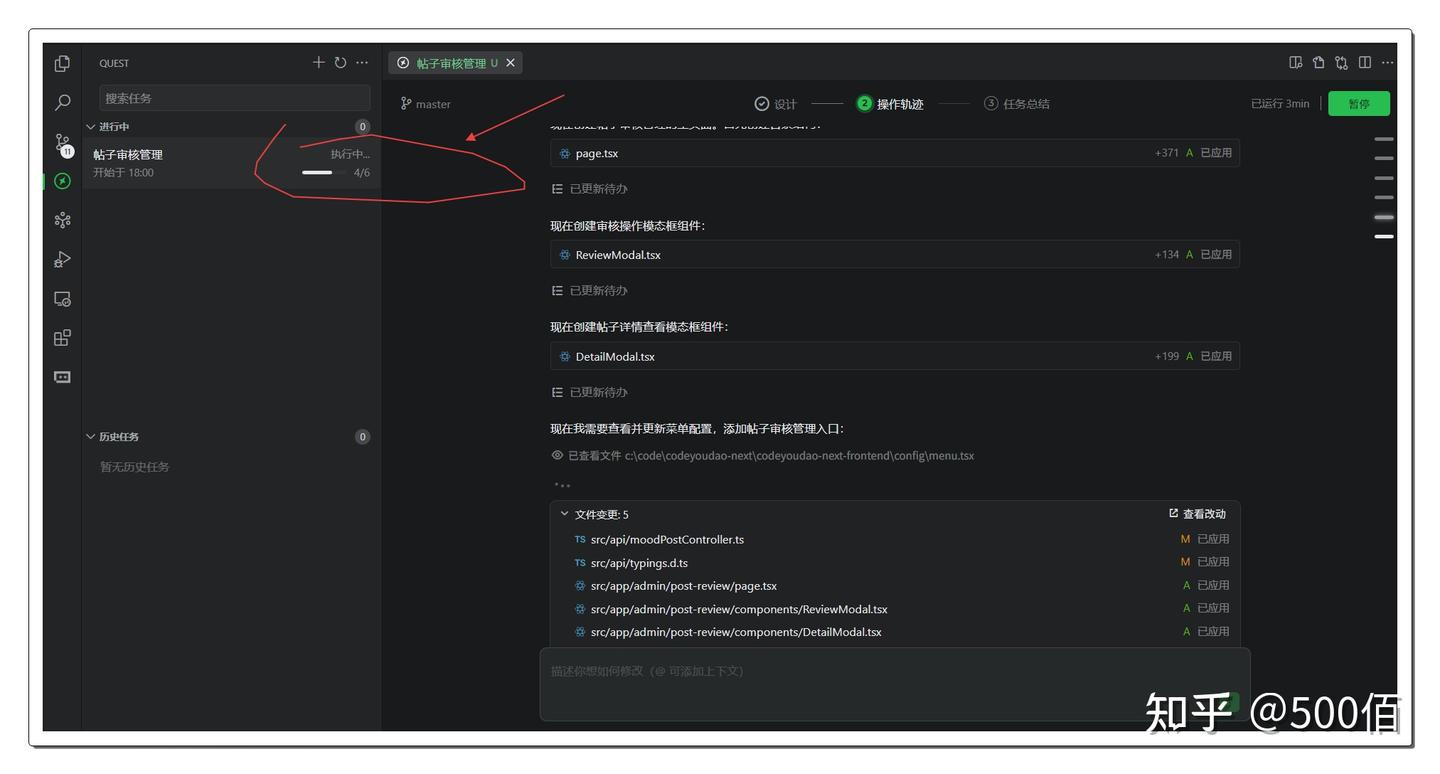Open the Extensions icon in the activity bar
This screenshot has width=1440, height=774.
(62, 337)
